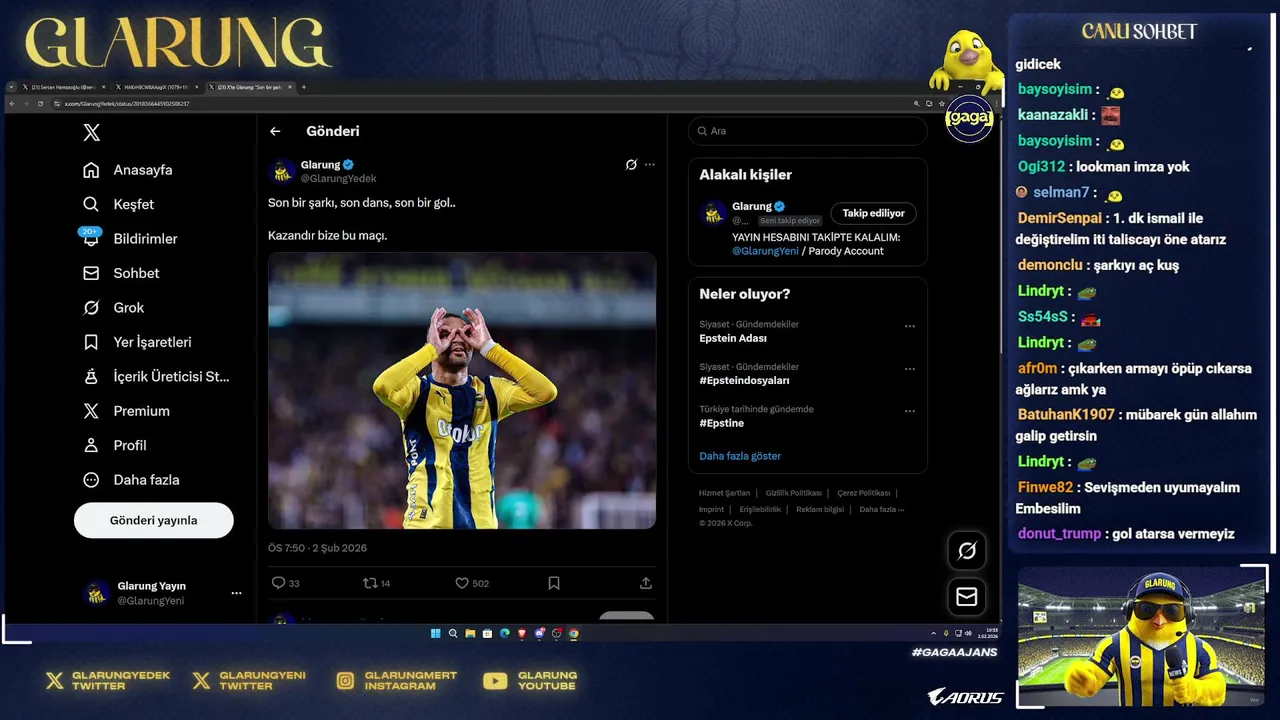Image resolution: width=1280 pixels, height=720 pixels.
Task: Bookmark the post
Action: [x=554, y=583]
